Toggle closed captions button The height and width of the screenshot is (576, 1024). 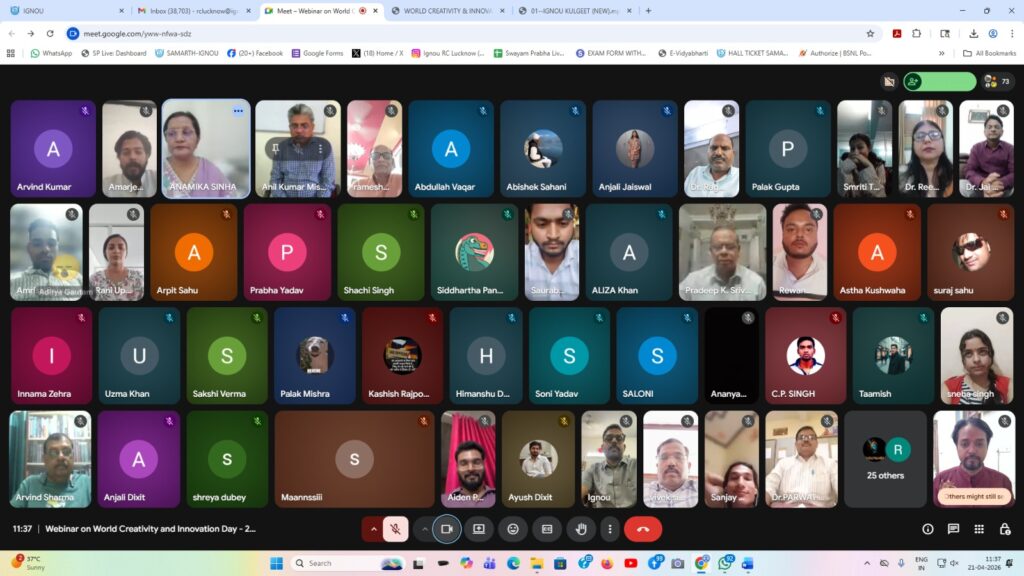tap(547, 529)
